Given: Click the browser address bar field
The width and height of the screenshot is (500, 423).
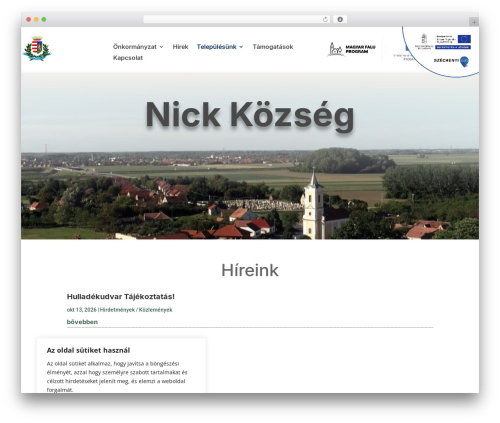Looking at the screenshot, I should click(237, 19).
